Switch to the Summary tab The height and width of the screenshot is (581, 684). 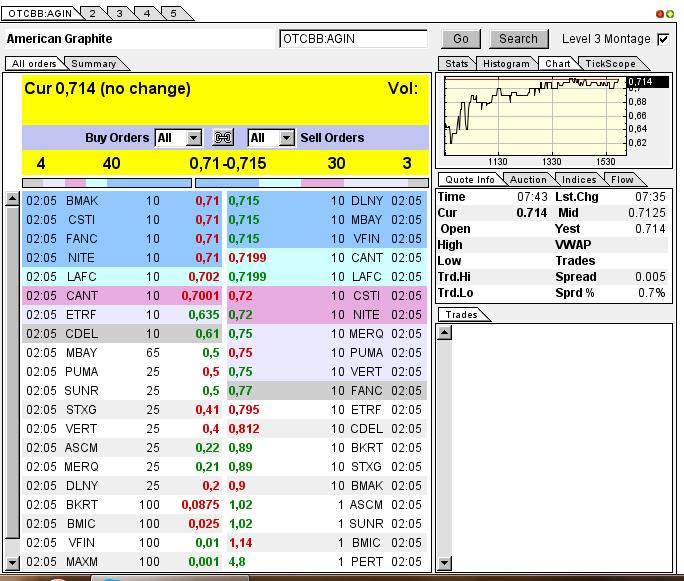click(93, 63)
